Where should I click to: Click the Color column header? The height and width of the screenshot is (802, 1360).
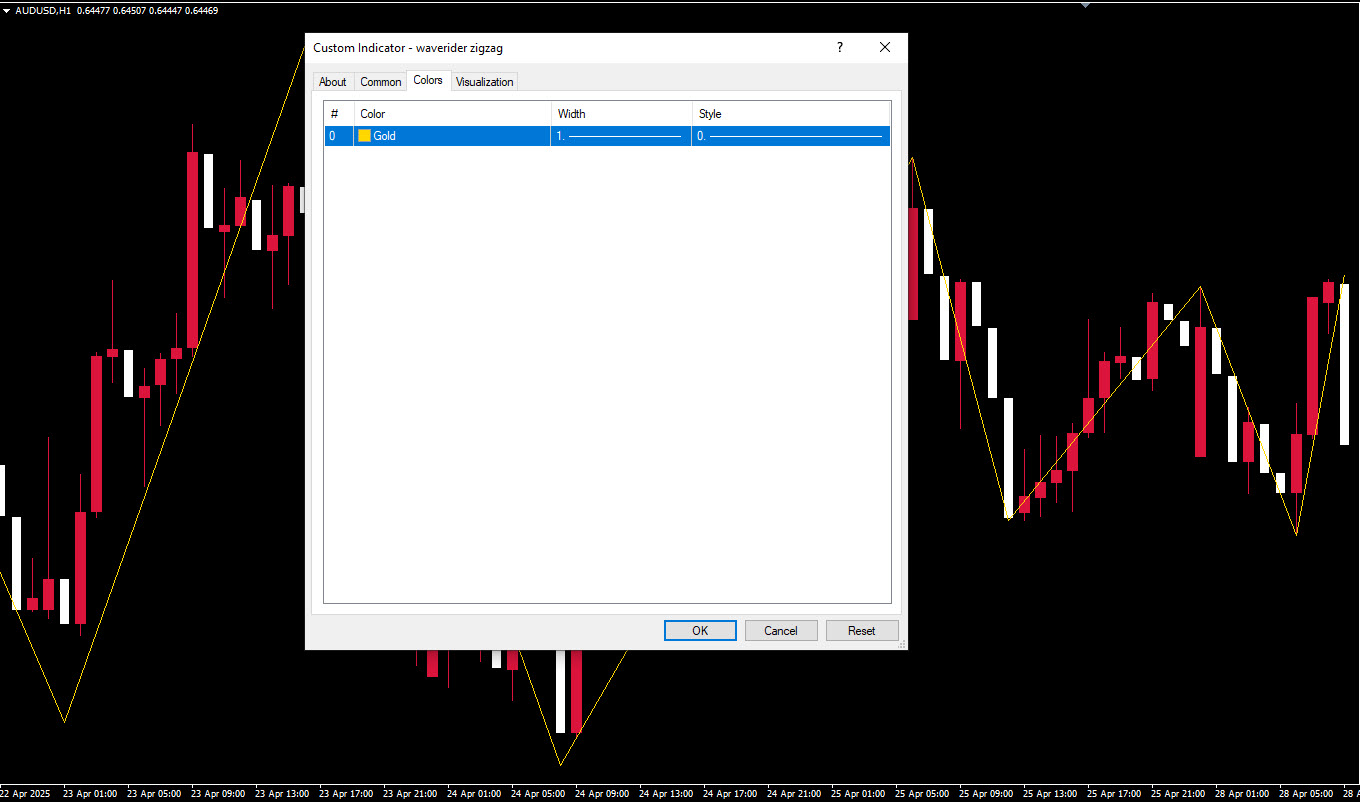[453, 114]
